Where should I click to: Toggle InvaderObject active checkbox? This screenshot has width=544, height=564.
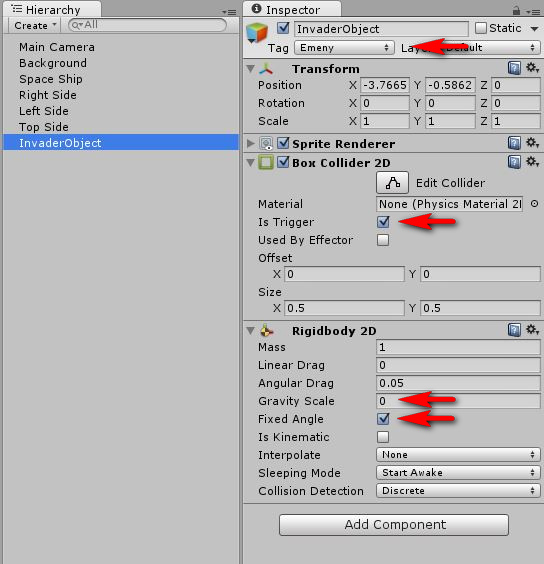click(283, 28)
